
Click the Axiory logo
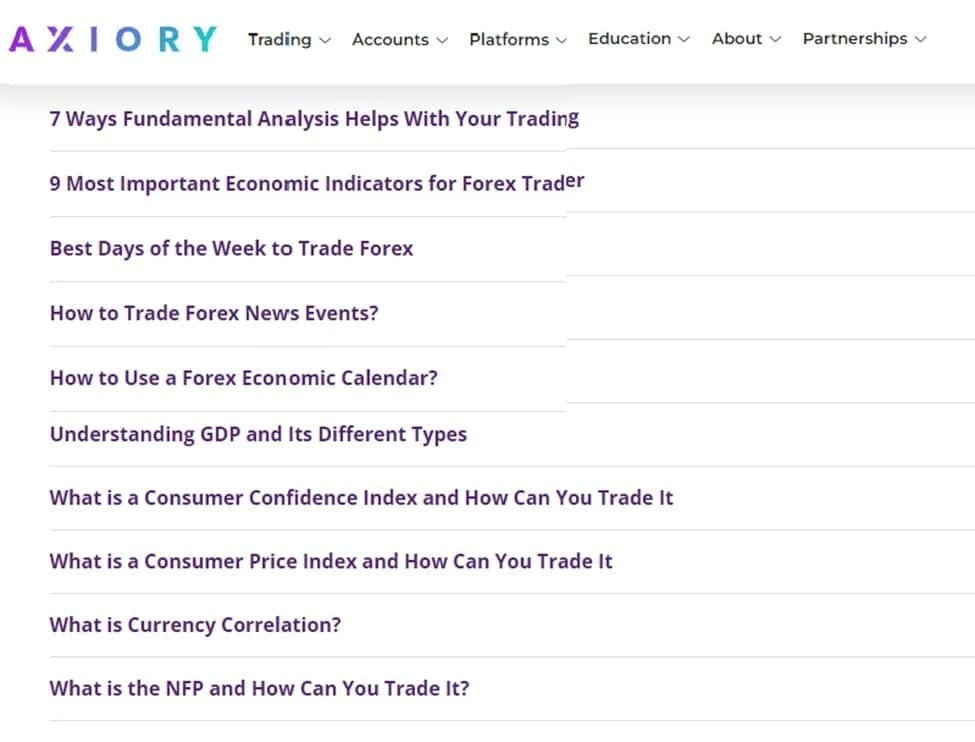pyautogui.click(x=113, y=39)
